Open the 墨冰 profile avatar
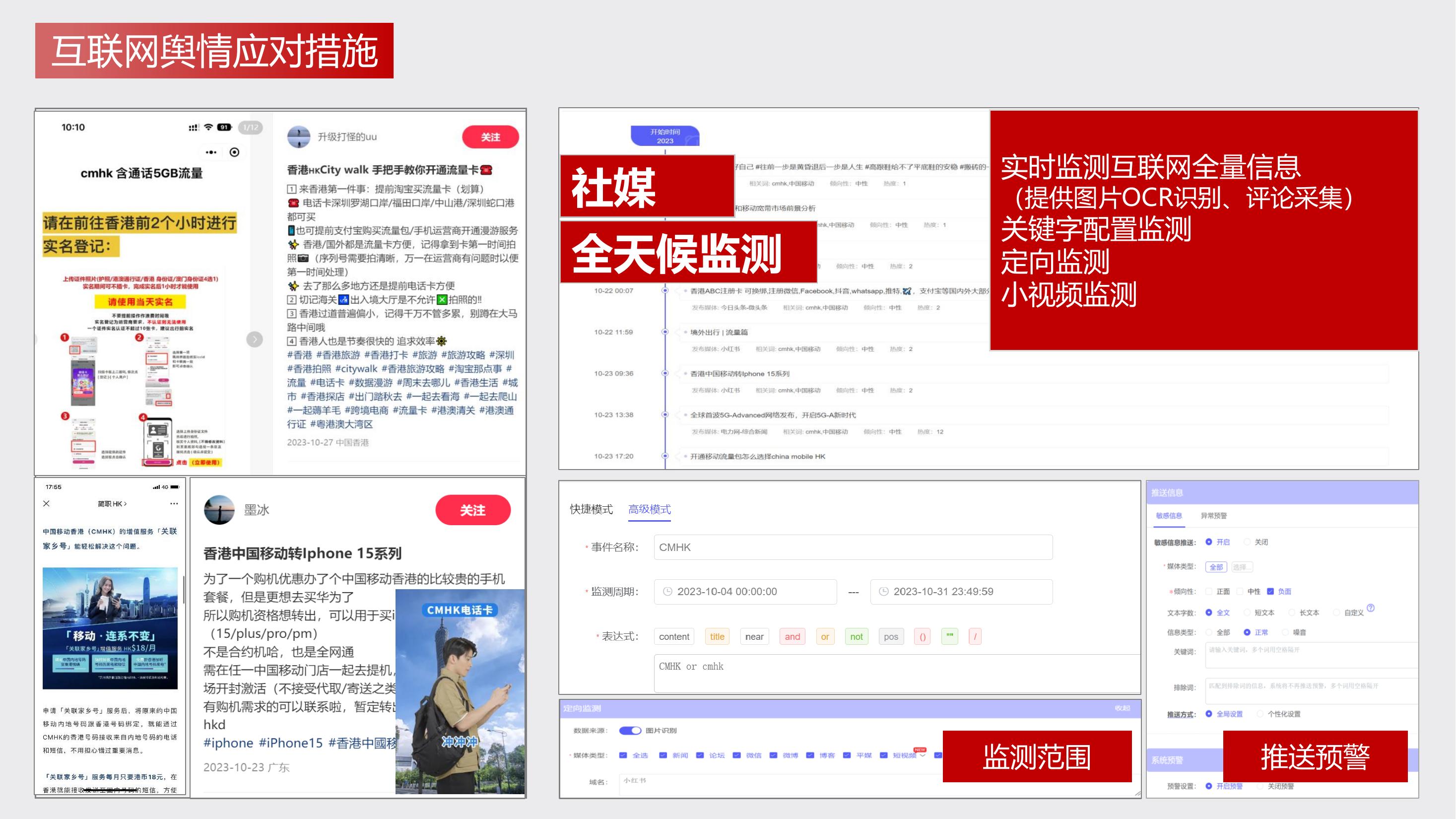 [x=219, y=510]
